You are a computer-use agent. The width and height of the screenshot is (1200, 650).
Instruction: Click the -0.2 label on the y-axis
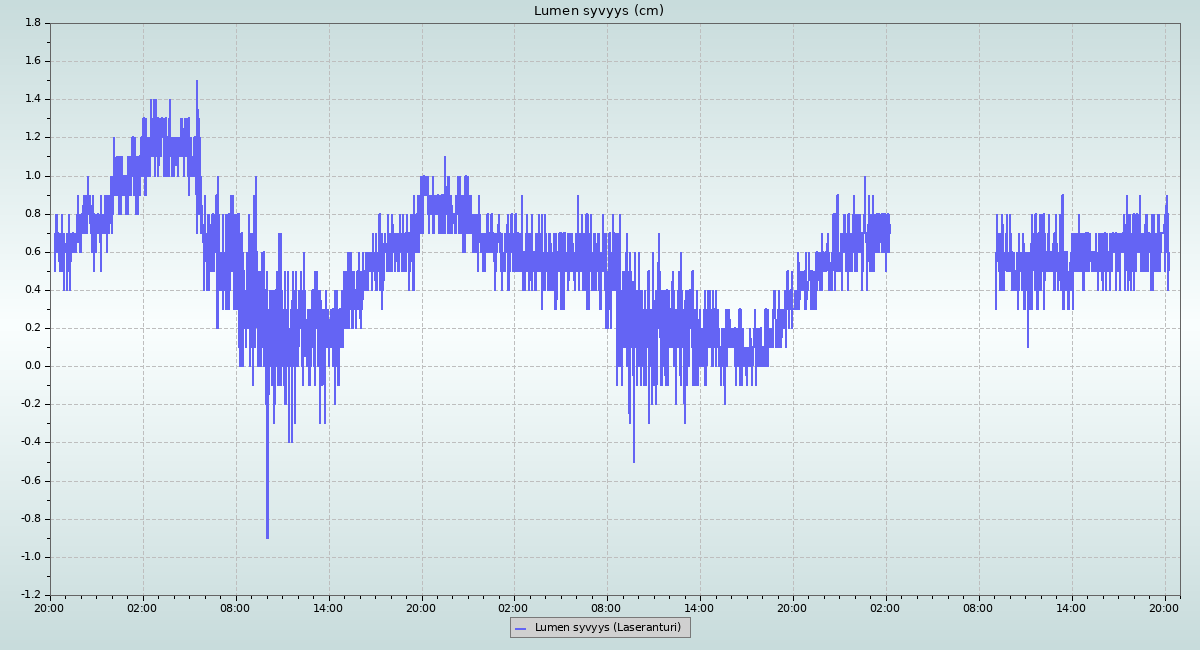(x=29, y=404)
